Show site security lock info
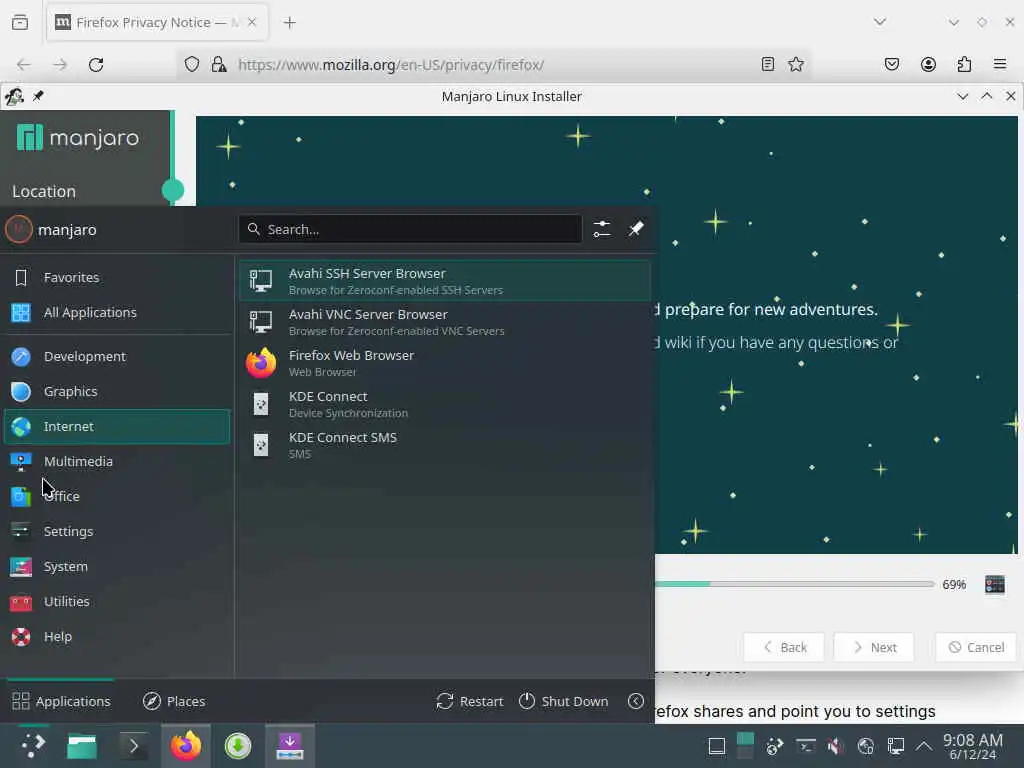Image resolution: width=1024 pixels, height=768 pixels. click(219, 64)
